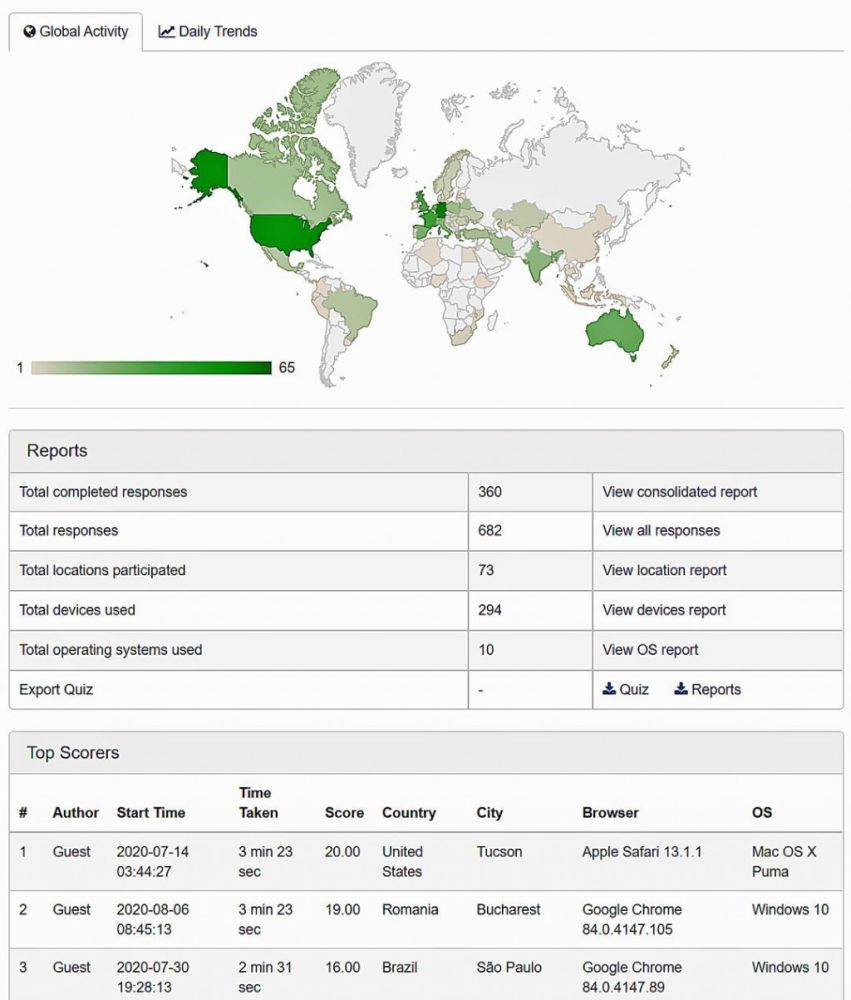Image resolution: width=851 pixels, height=1000 pixels.
Task: Click India on the world map
Action: [539, 261]
